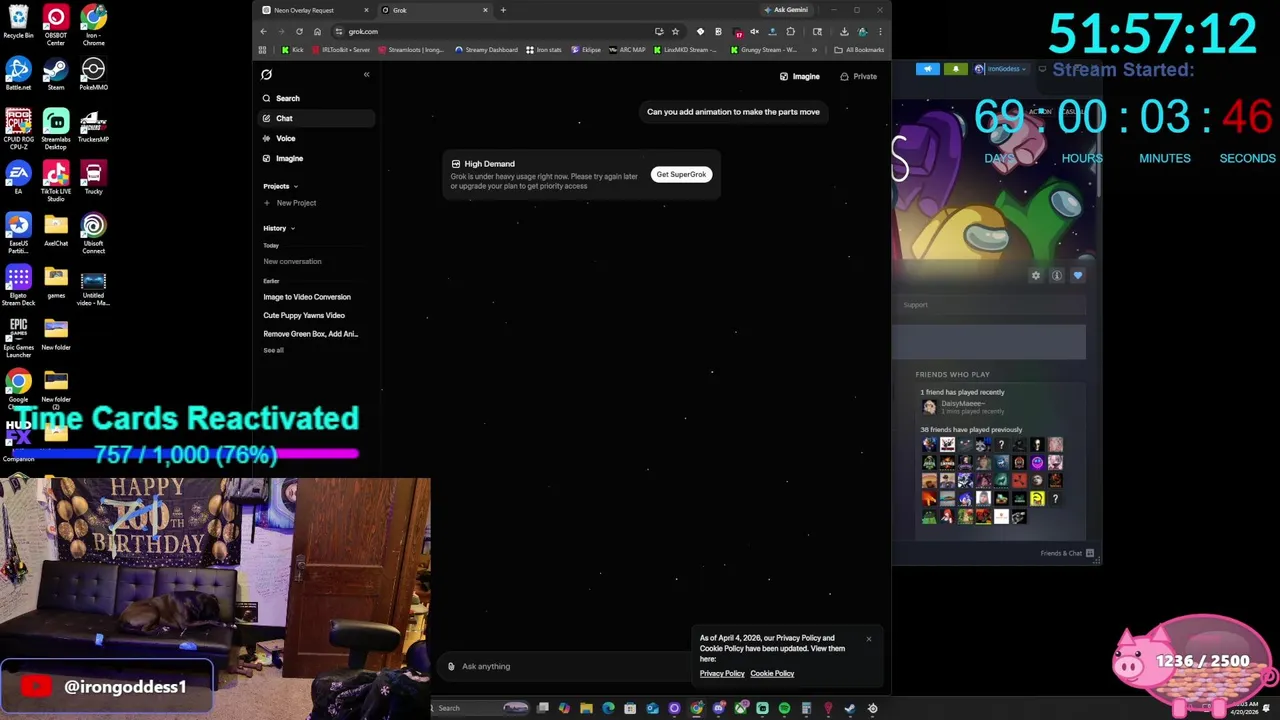Screen dimensions: 1280x720
Task: Open the All Bookmarks folder
Action: click(859, 49)
